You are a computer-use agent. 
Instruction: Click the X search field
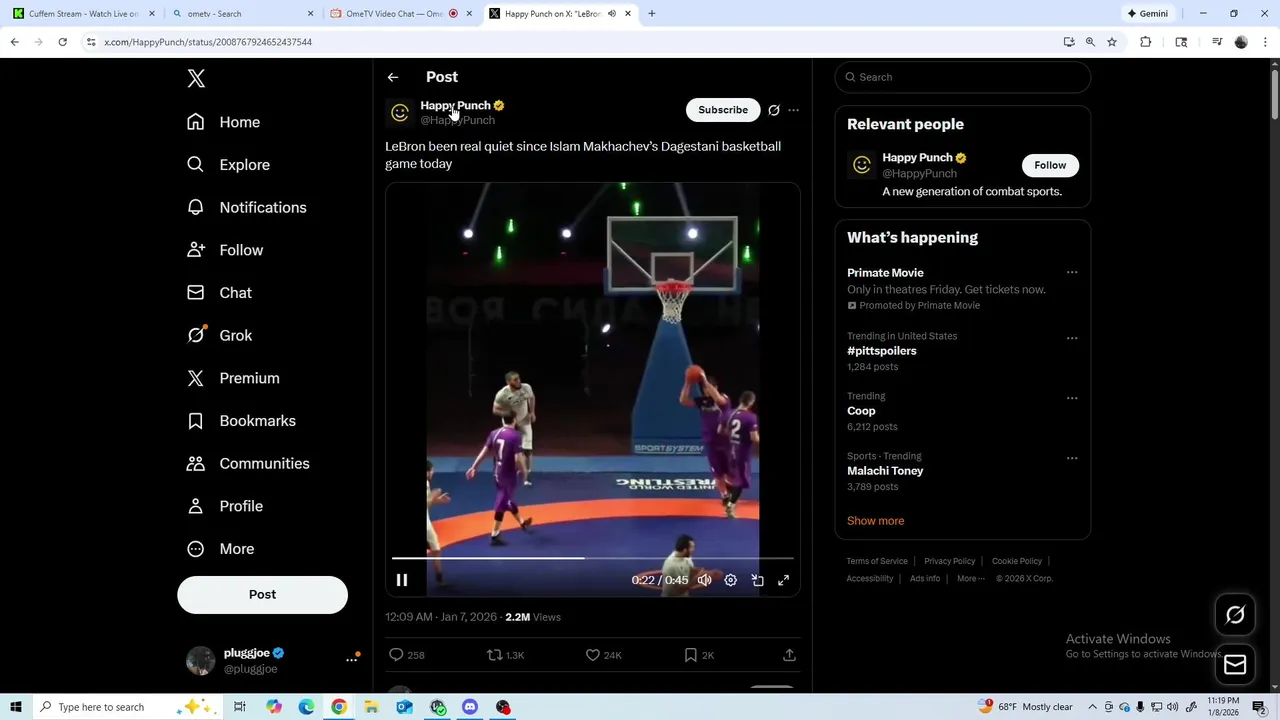962,77
